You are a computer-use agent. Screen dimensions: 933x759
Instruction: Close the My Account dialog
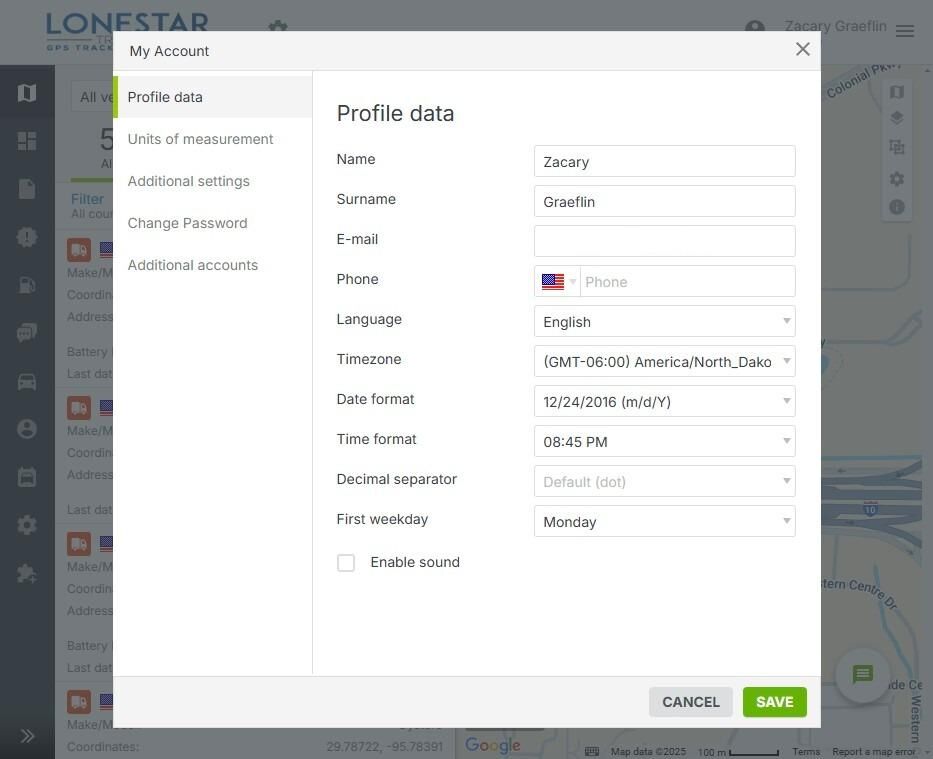click(x=802, y=49)
